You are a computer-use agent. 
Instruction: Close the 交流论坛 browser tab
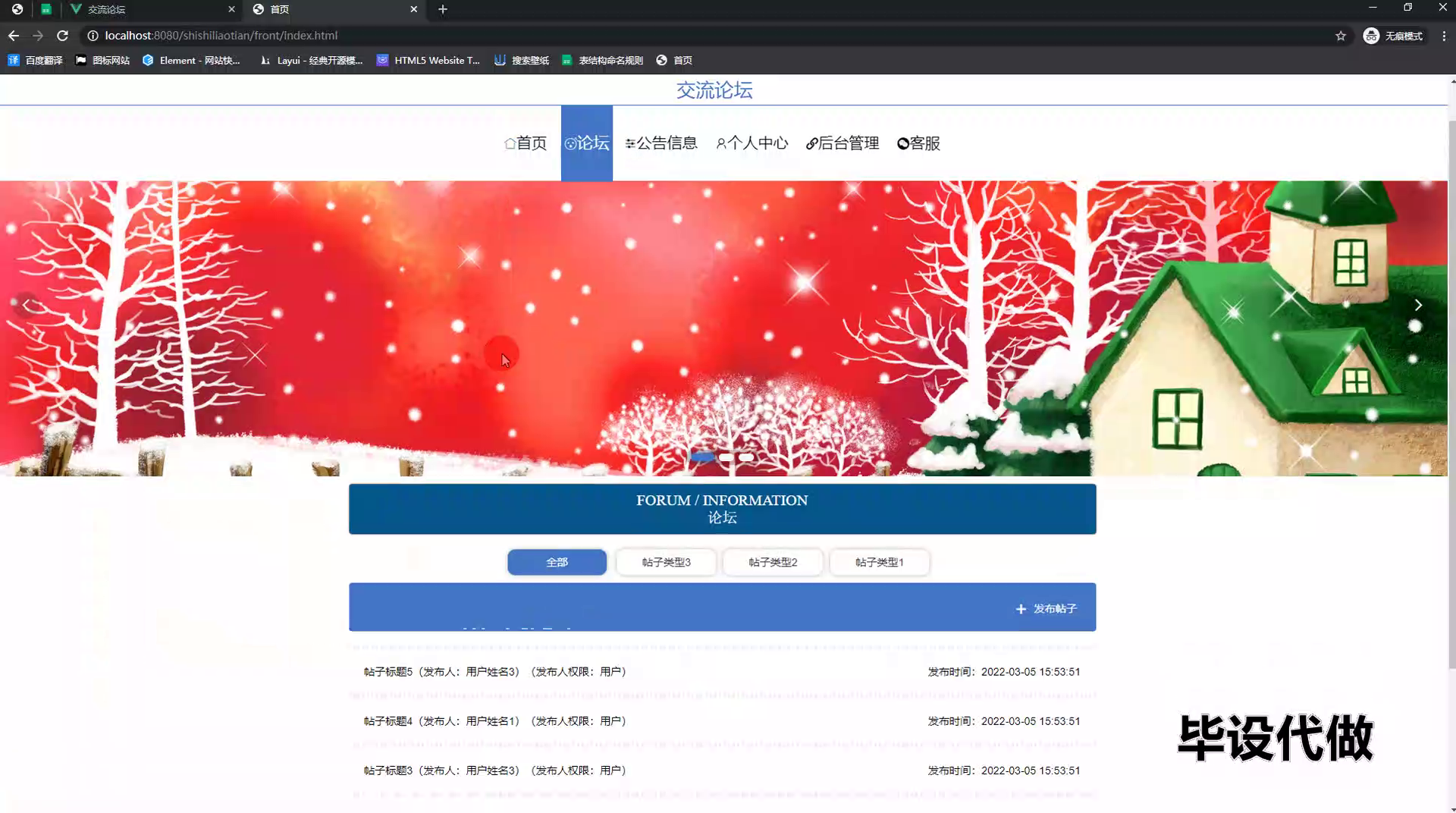(x=231, y=9)
